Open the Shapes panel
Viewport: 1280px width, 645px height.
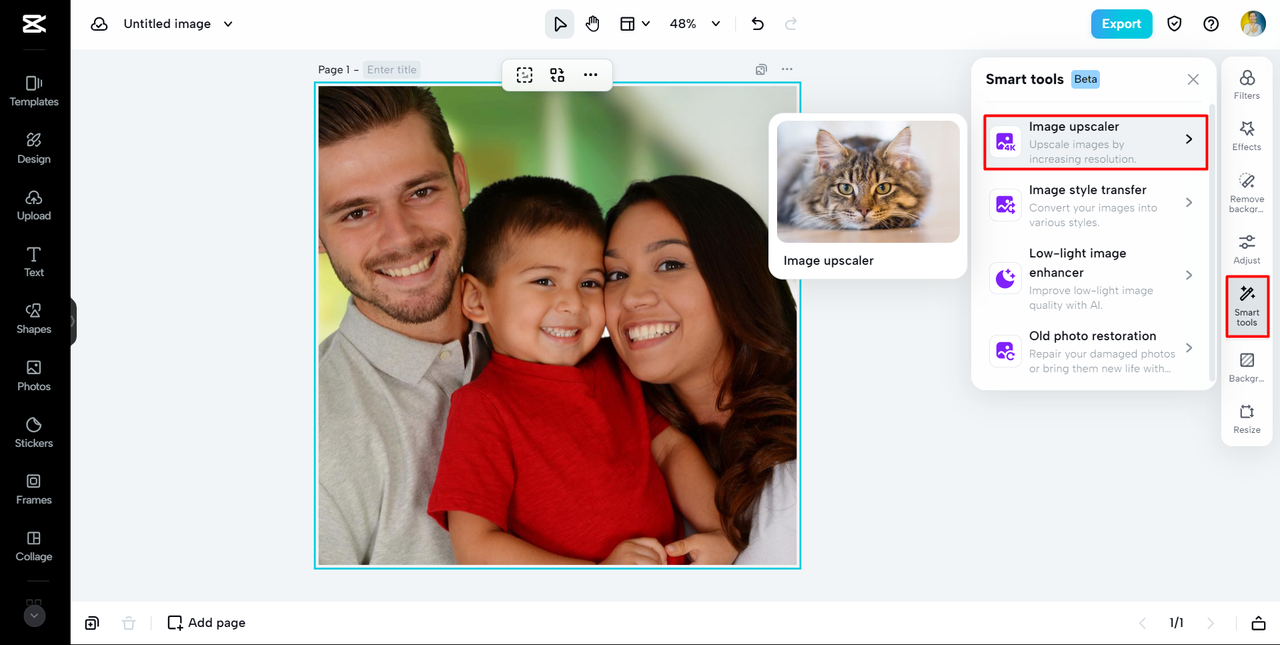34,318
